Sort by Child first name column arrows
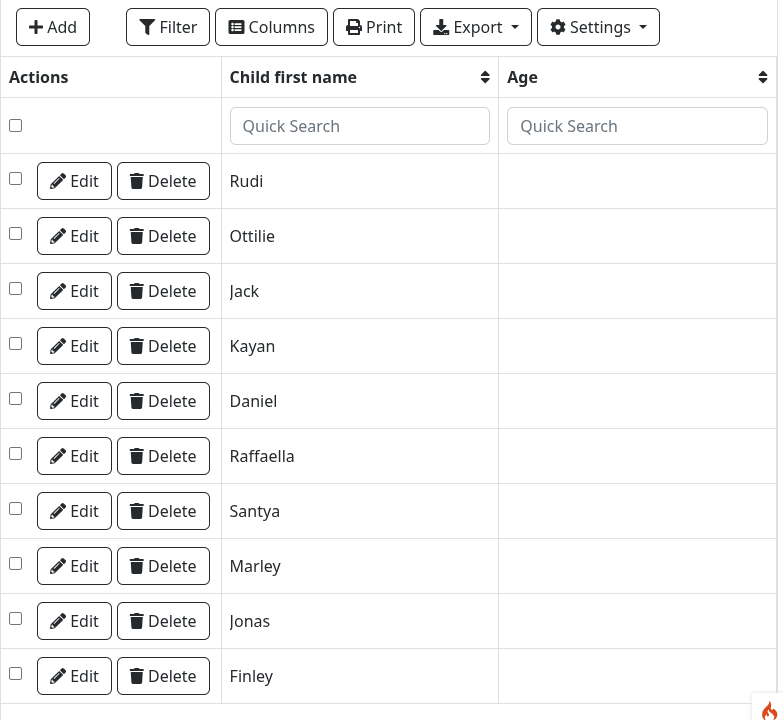The width and height of the screenshot is (783, 720). (485, 77)
